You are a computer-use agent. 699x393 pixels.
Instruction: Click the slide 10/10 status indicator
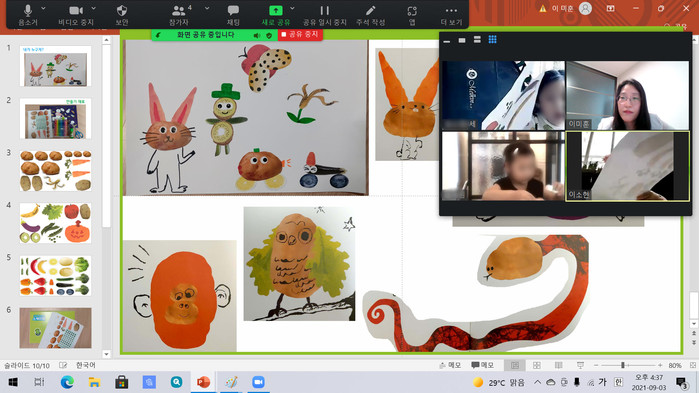click(27, 365)
